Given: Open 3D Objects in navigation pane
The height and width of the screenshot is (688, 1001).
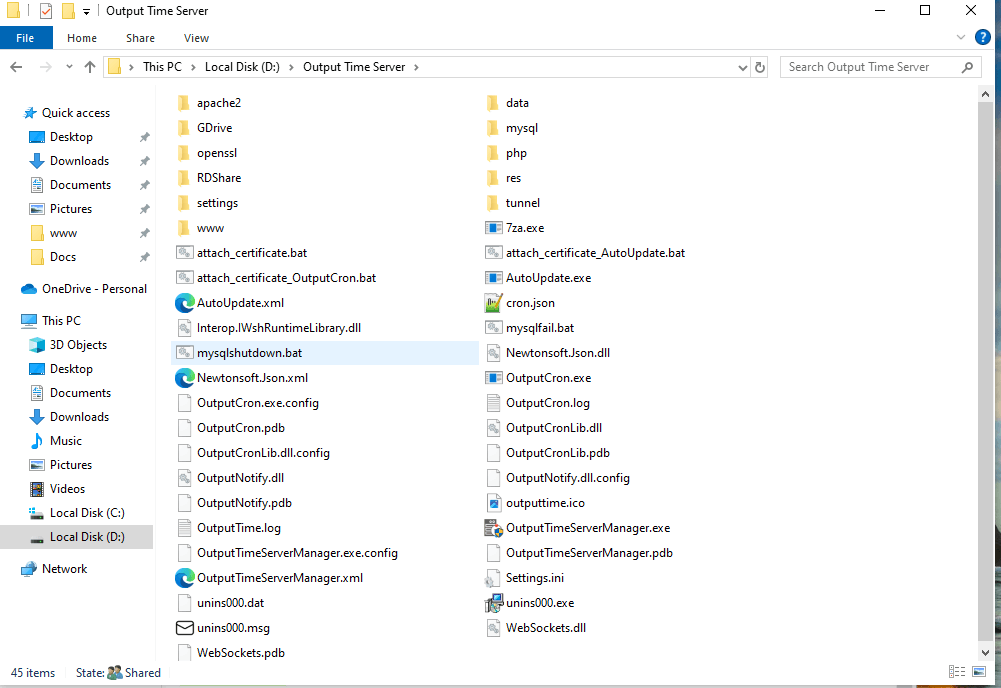Looking at the screenshot, I should coord(78,345).
